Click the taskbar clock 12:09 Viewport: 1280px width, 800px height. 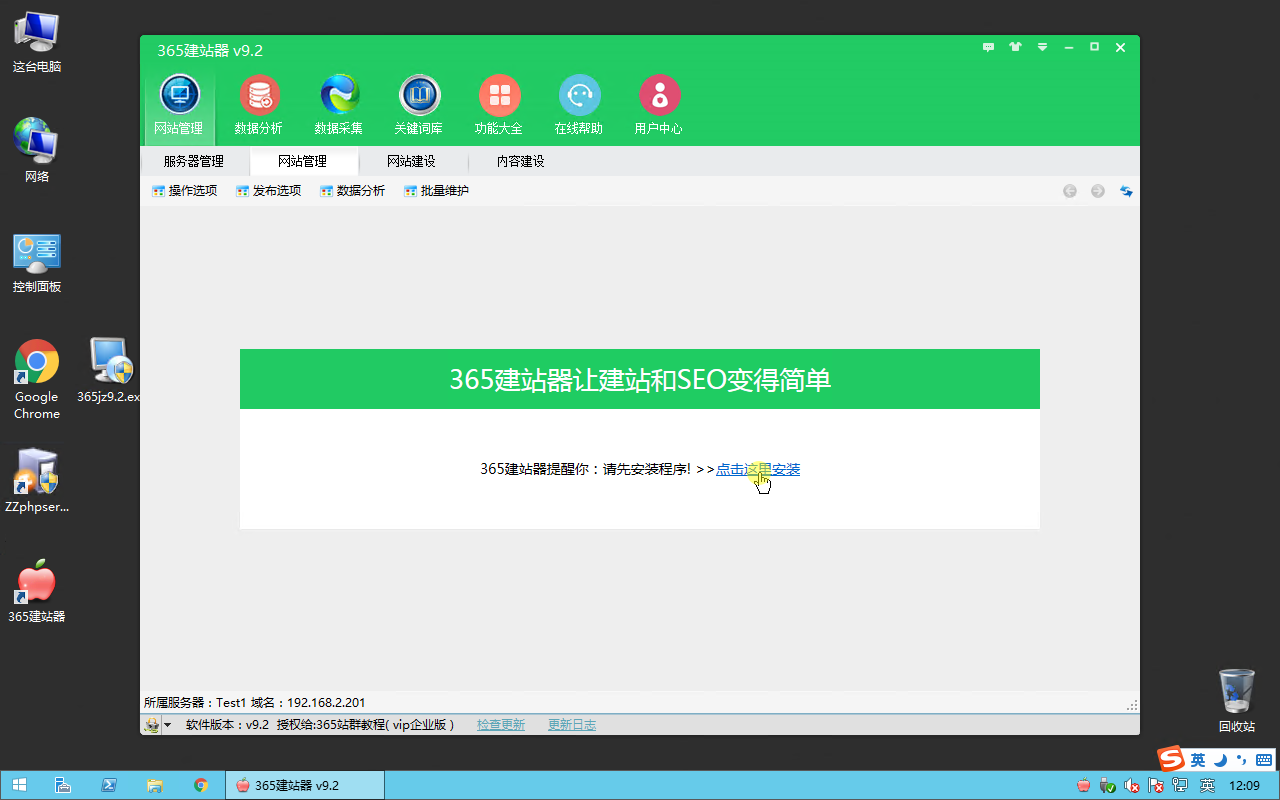1244,786
